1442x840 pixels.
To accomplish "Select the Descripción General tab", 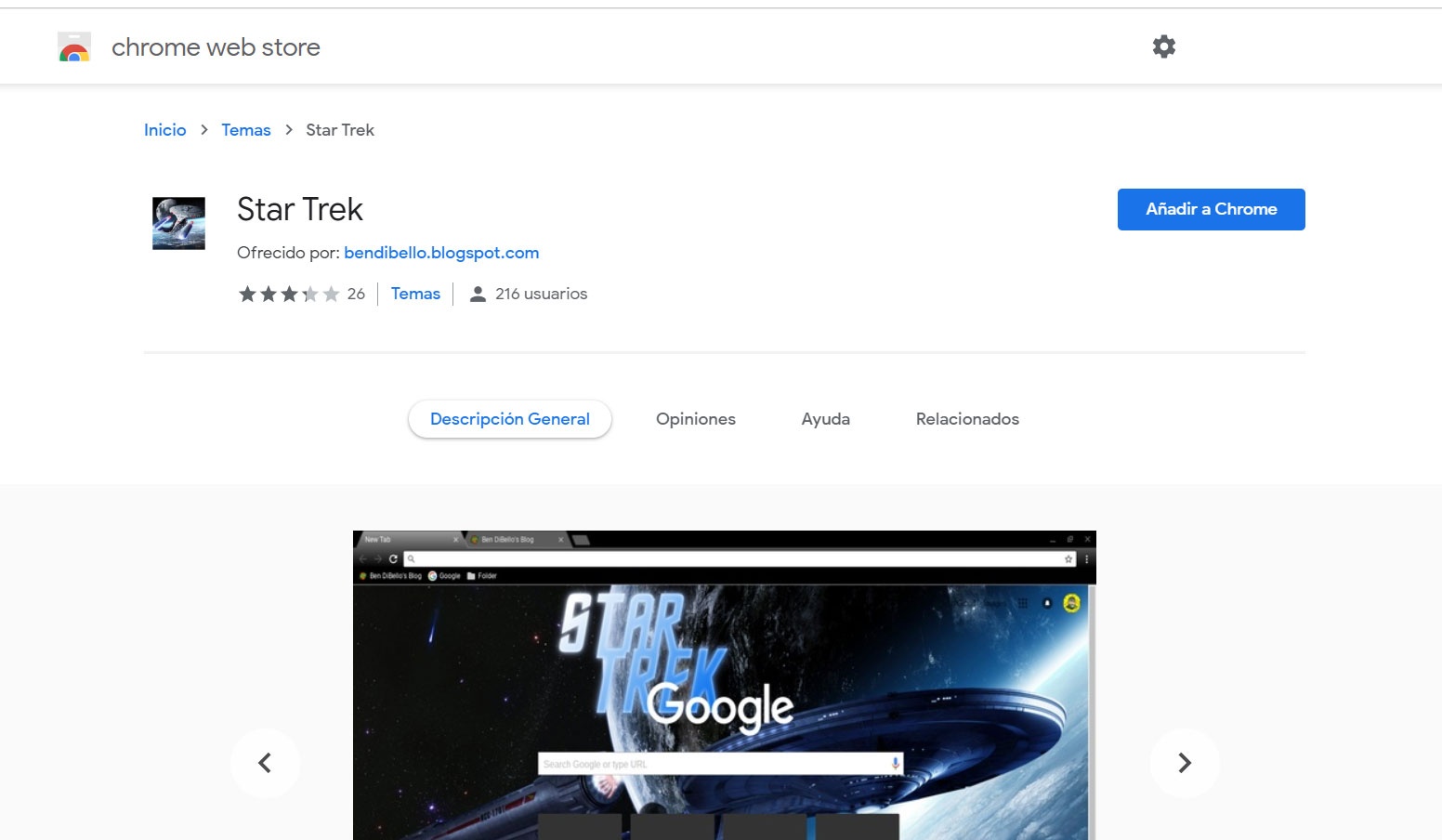I will click(510, 419).
